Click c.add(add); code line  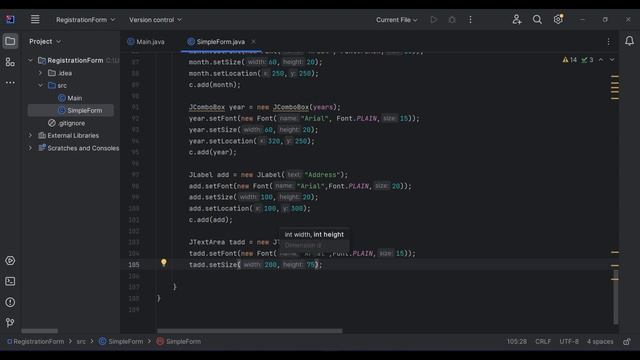[210, 220]
